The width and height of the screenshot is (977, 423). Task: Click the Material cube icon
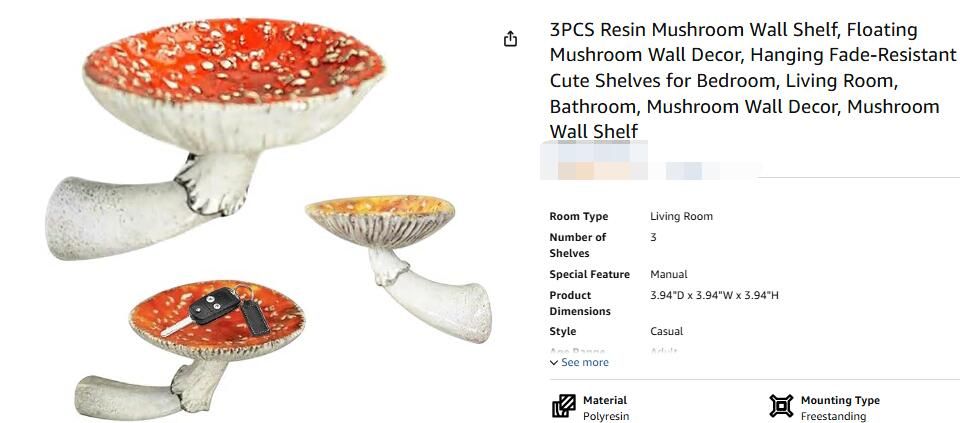[x=563, y=407]
